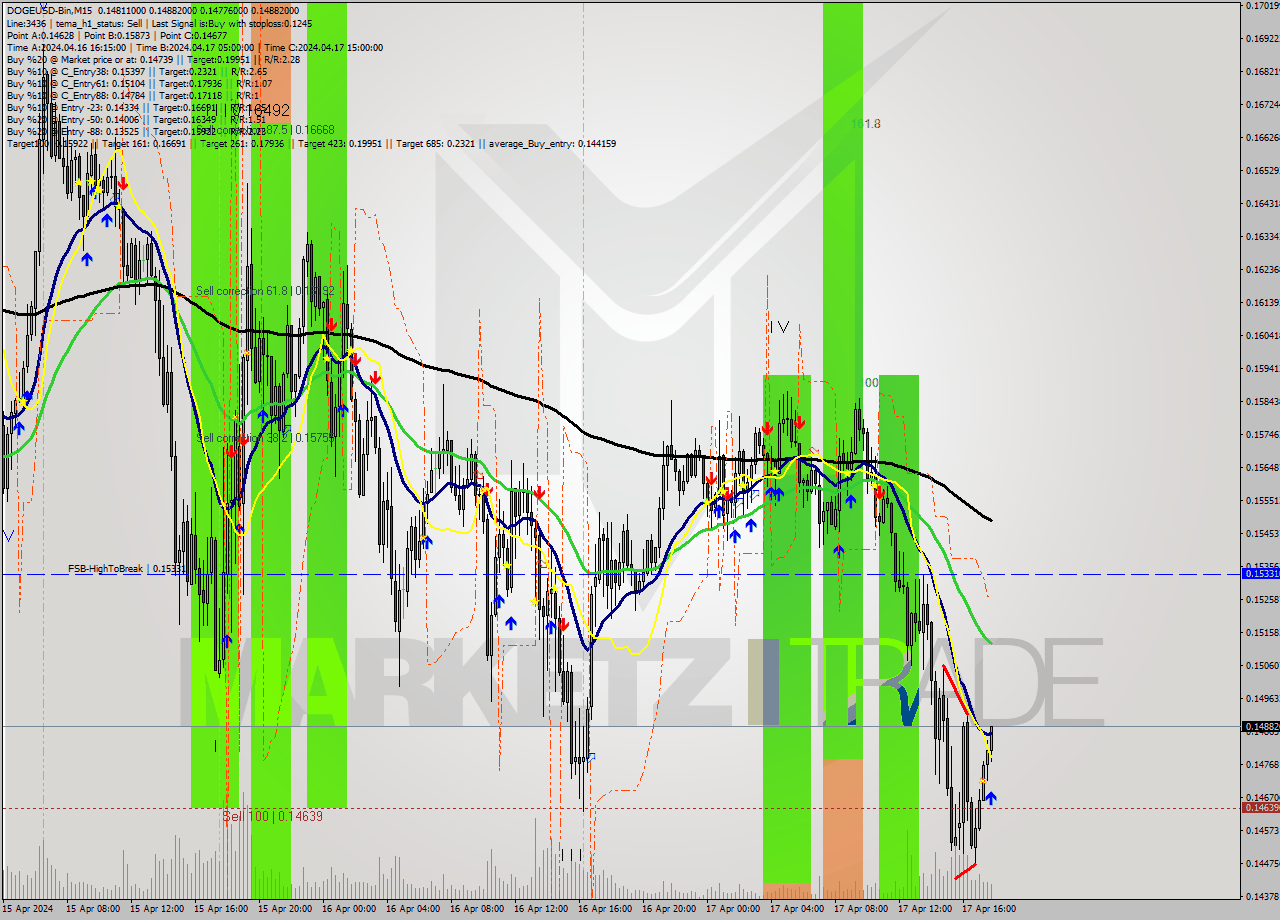Viewport: 1280px width, 920px height.
Task: Click the 0.16431 price axis label
Action: tap(1262, 203)
